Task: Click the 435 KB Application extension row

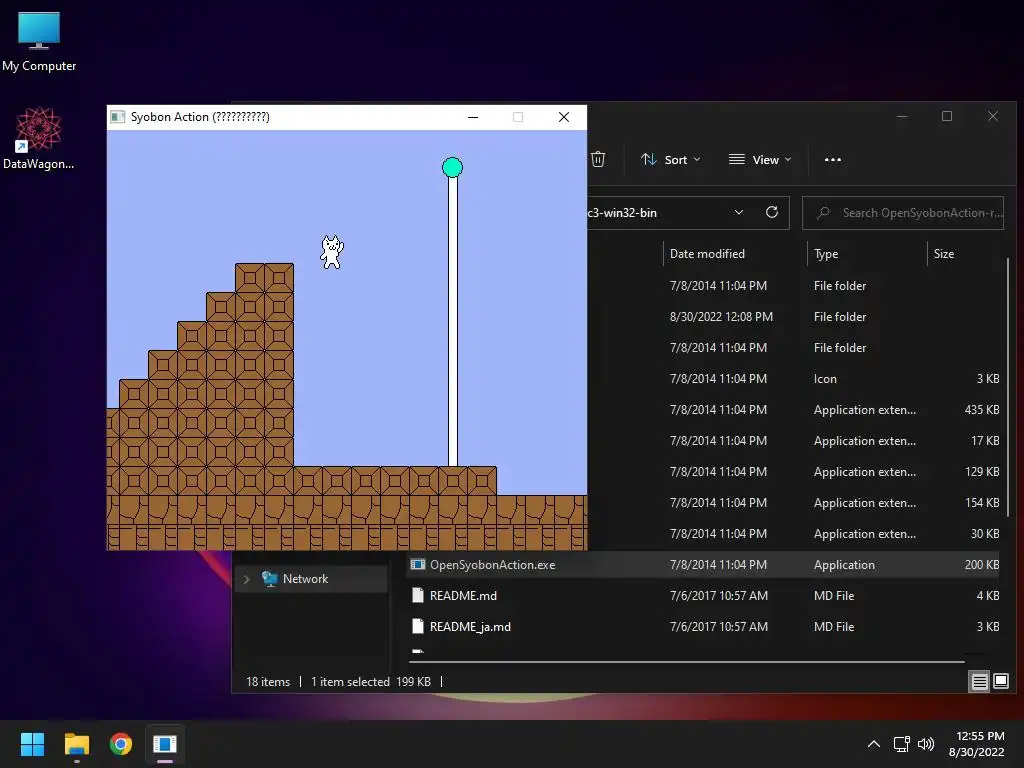Action: [x=795, y=409]
